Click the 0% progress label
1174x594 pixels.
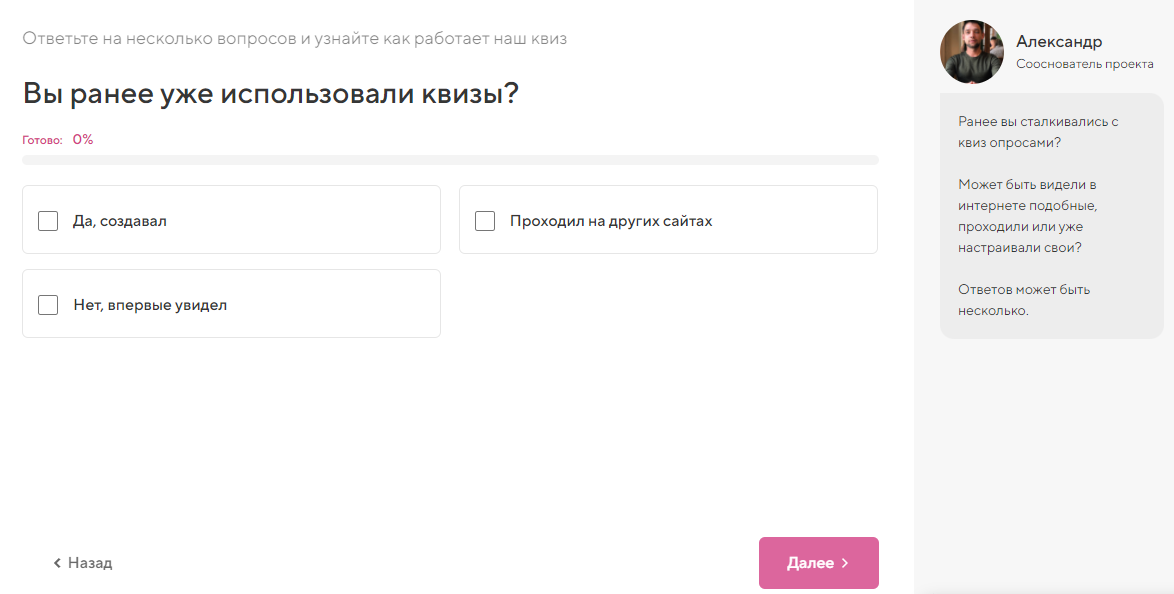tap(81, 139)
